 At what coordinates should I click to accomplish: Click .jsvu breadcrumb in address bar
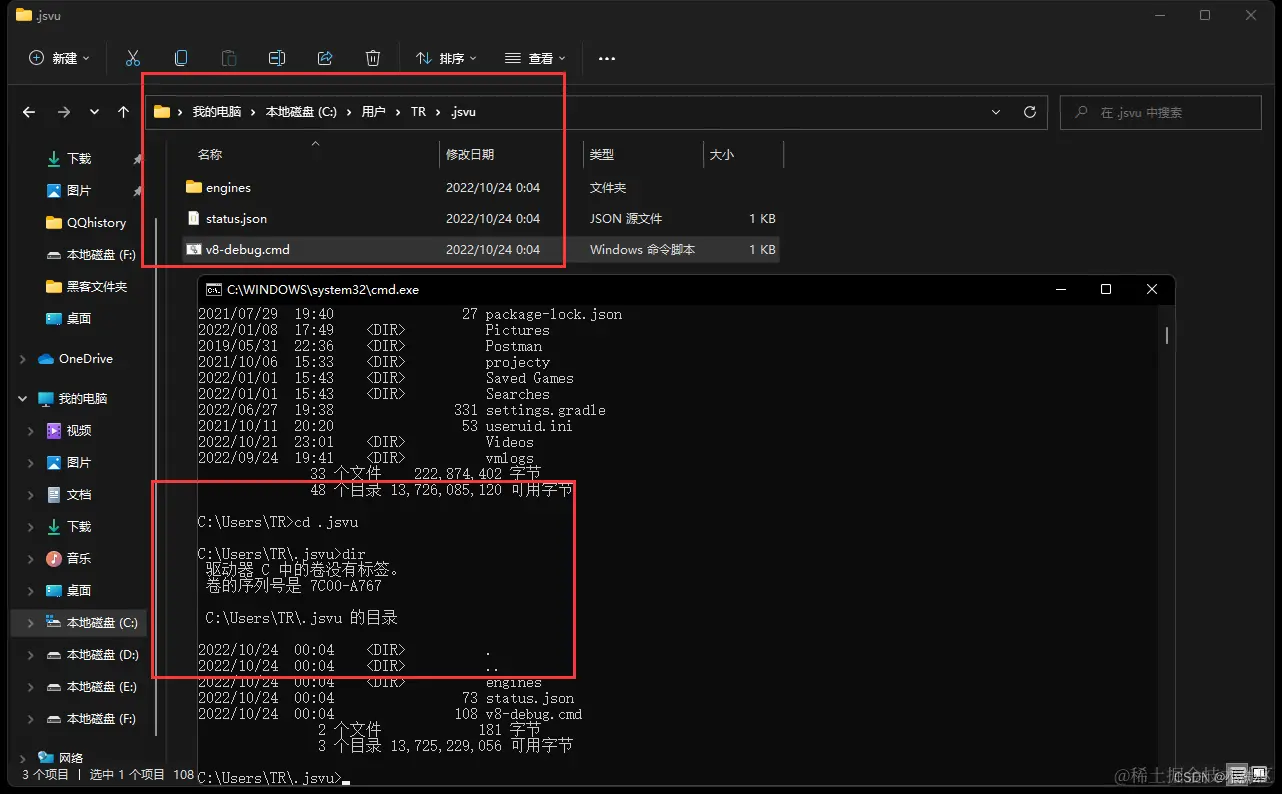(463, 112)
